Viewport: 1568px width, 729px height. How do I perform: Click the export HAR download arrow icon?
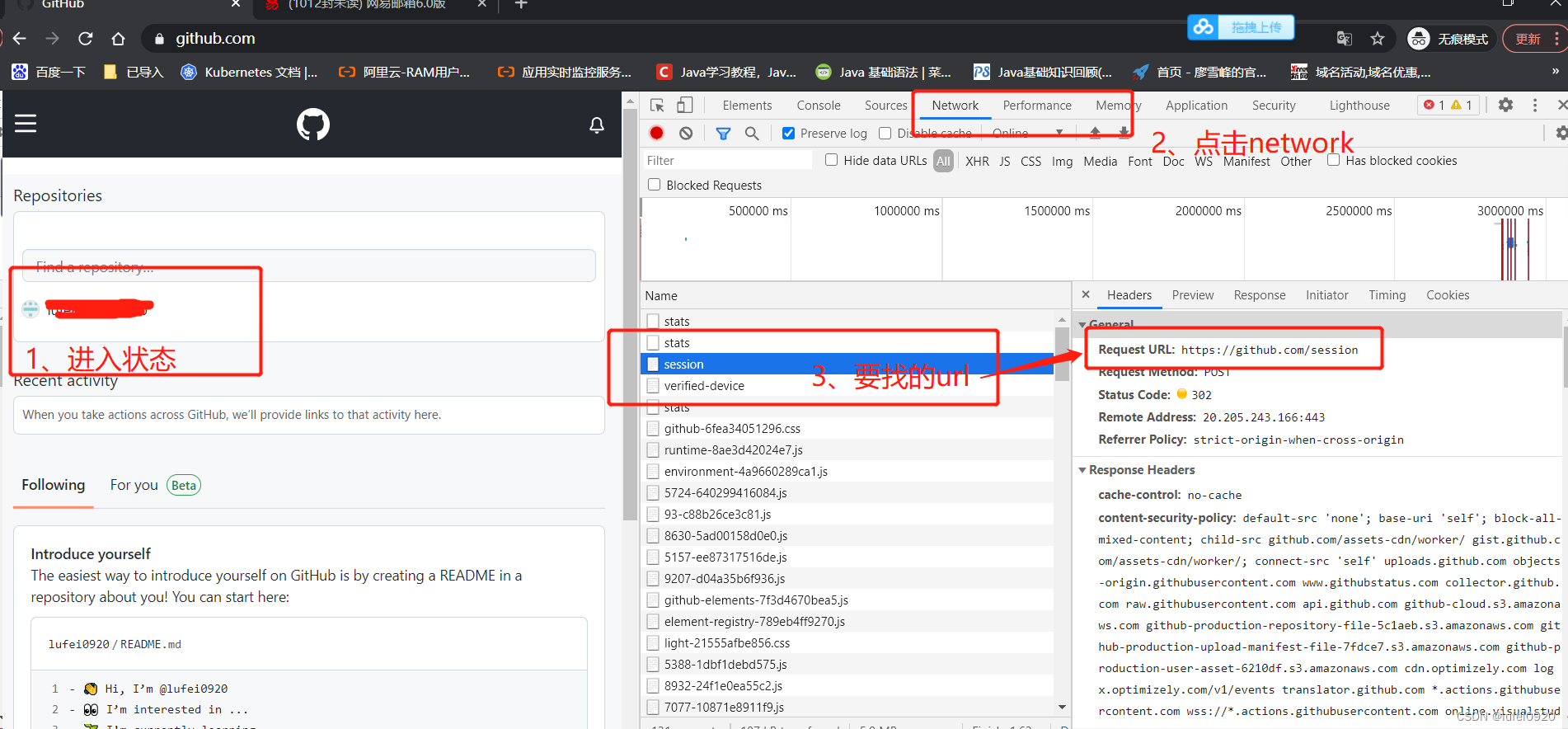tap(1124, 132)
